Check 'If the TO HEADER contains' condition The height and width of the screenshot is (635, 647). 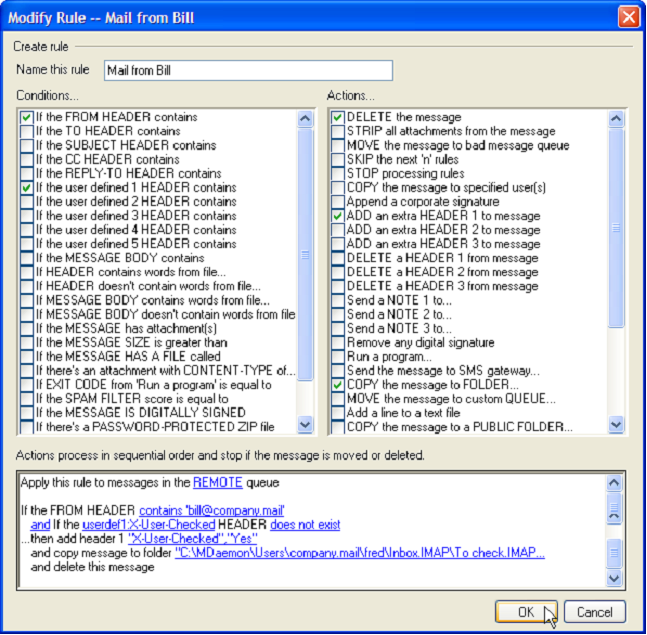[x=26, y=131]
